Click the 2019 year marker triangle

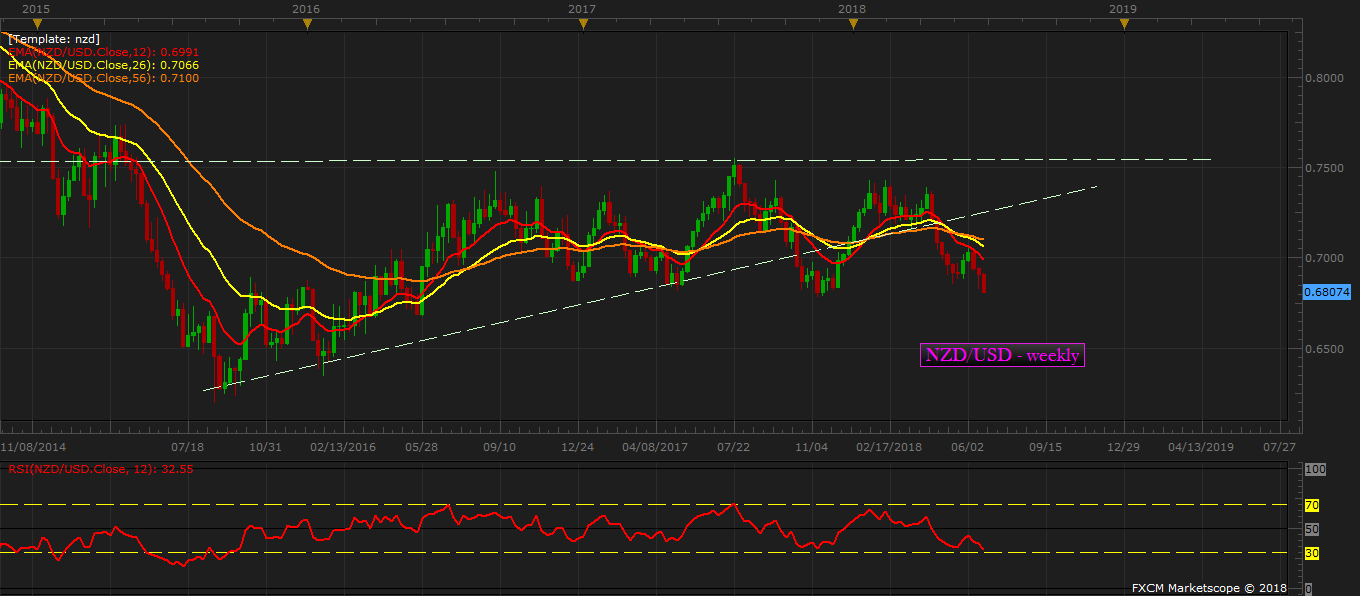coord(1124,24)
